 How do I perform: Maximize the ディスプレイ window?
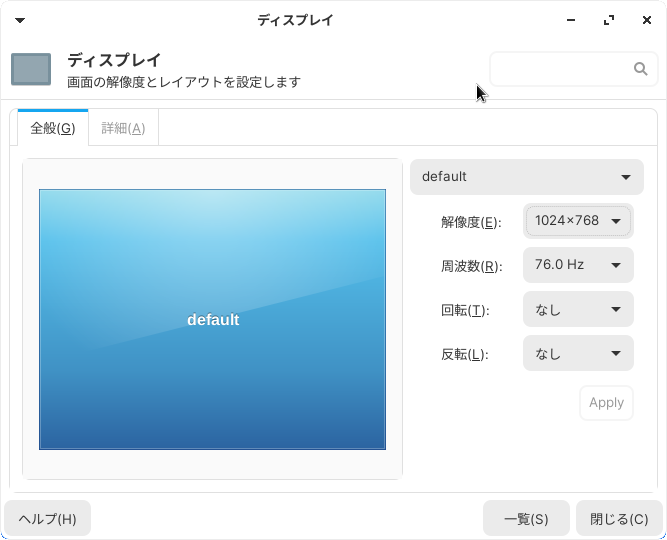coord(609,20)
